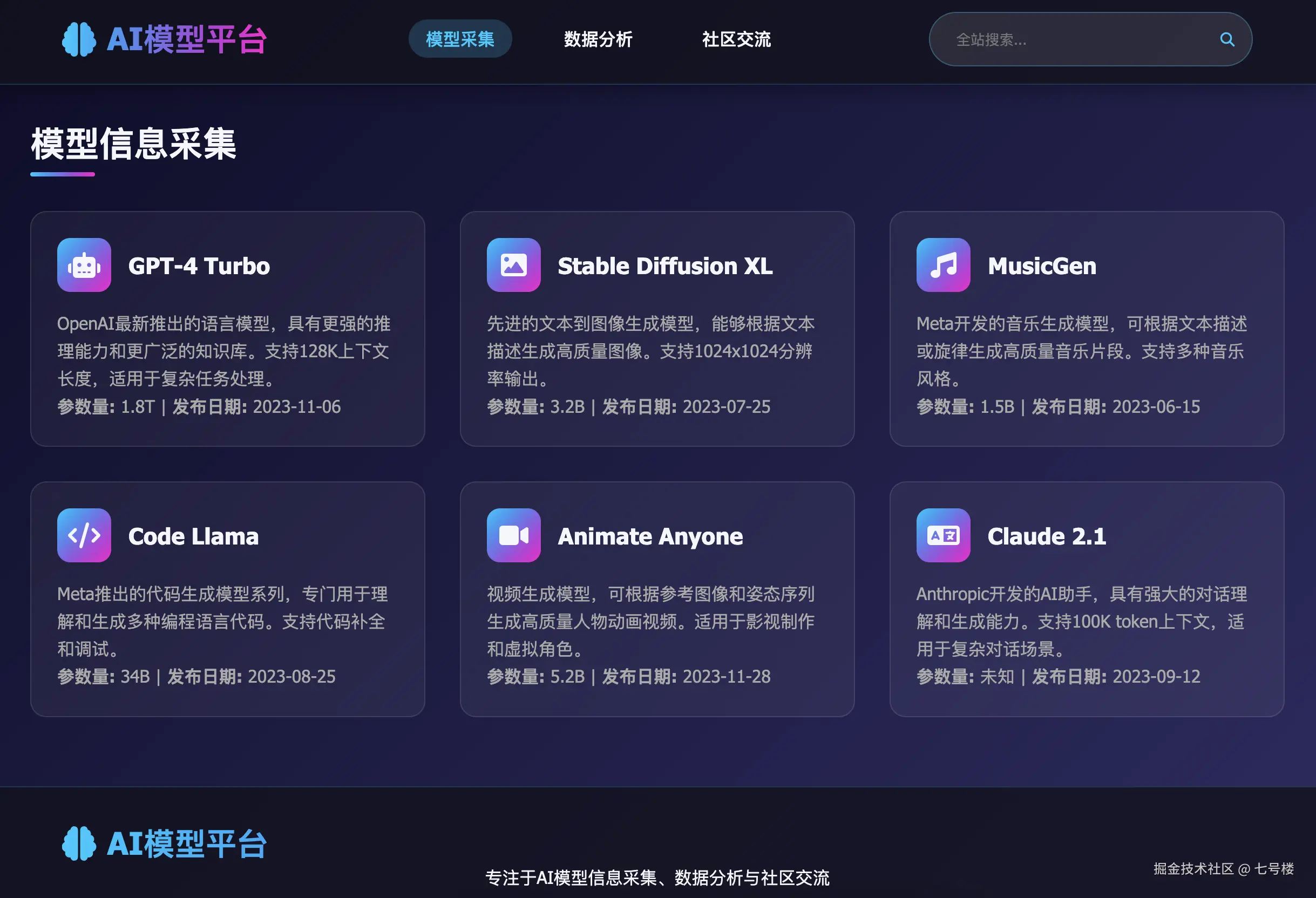Click the Claude 2.1 model title
This screenshot has width=1316, height=898.
1047,536
